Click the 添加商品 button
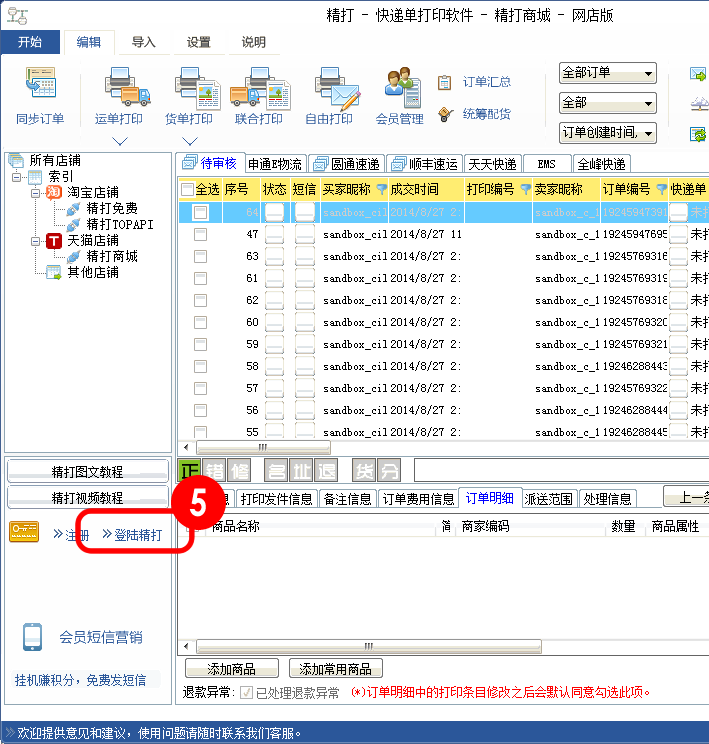Image resolution: width=709 pixels, height=744 pixels. pyautogui.click(x=232, y=669)
